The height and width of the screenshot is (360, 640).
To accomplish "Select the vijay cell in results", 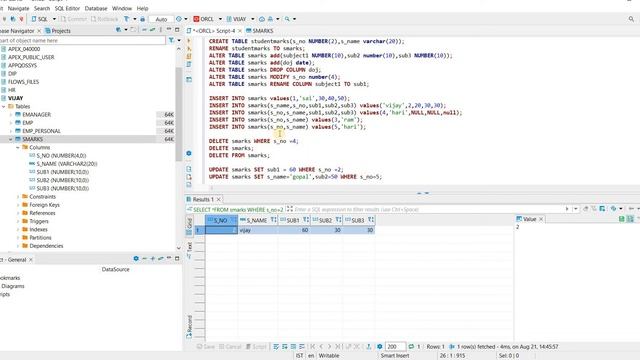I will (258, 230).
